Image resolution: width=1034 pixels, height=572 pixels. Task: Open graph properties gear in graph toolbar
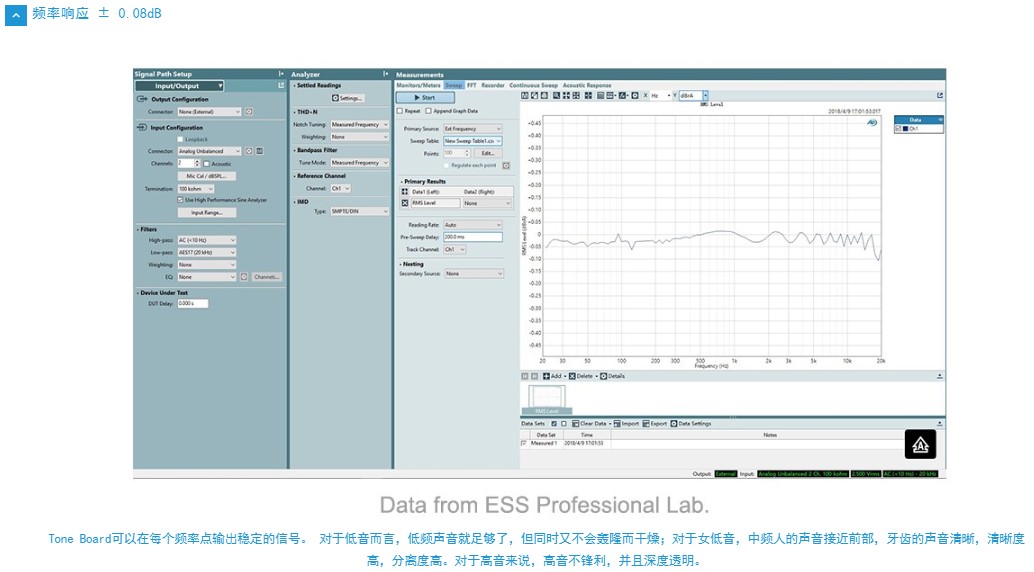635,96
